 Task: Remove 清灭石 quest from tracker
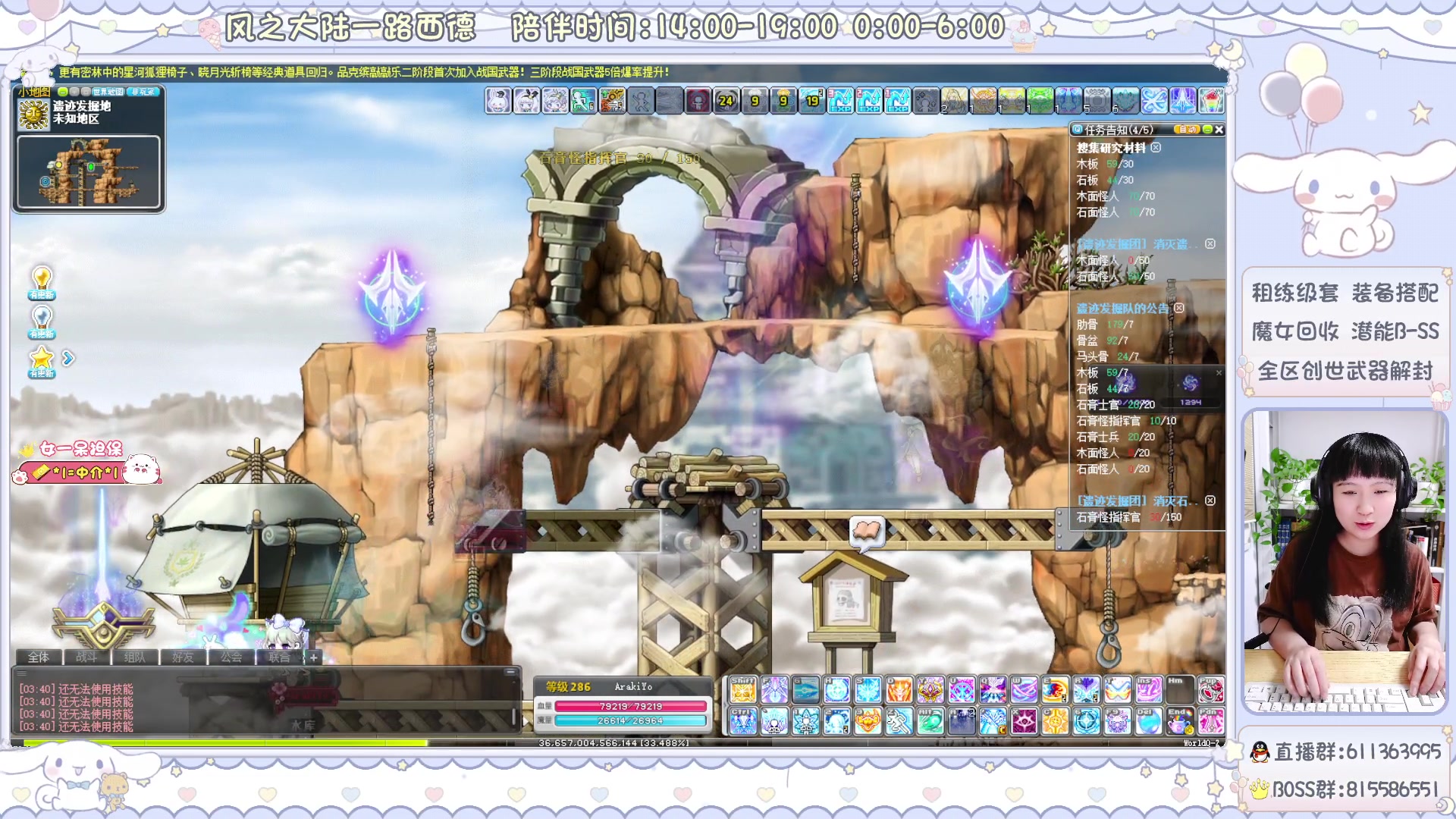point(1210,500)
